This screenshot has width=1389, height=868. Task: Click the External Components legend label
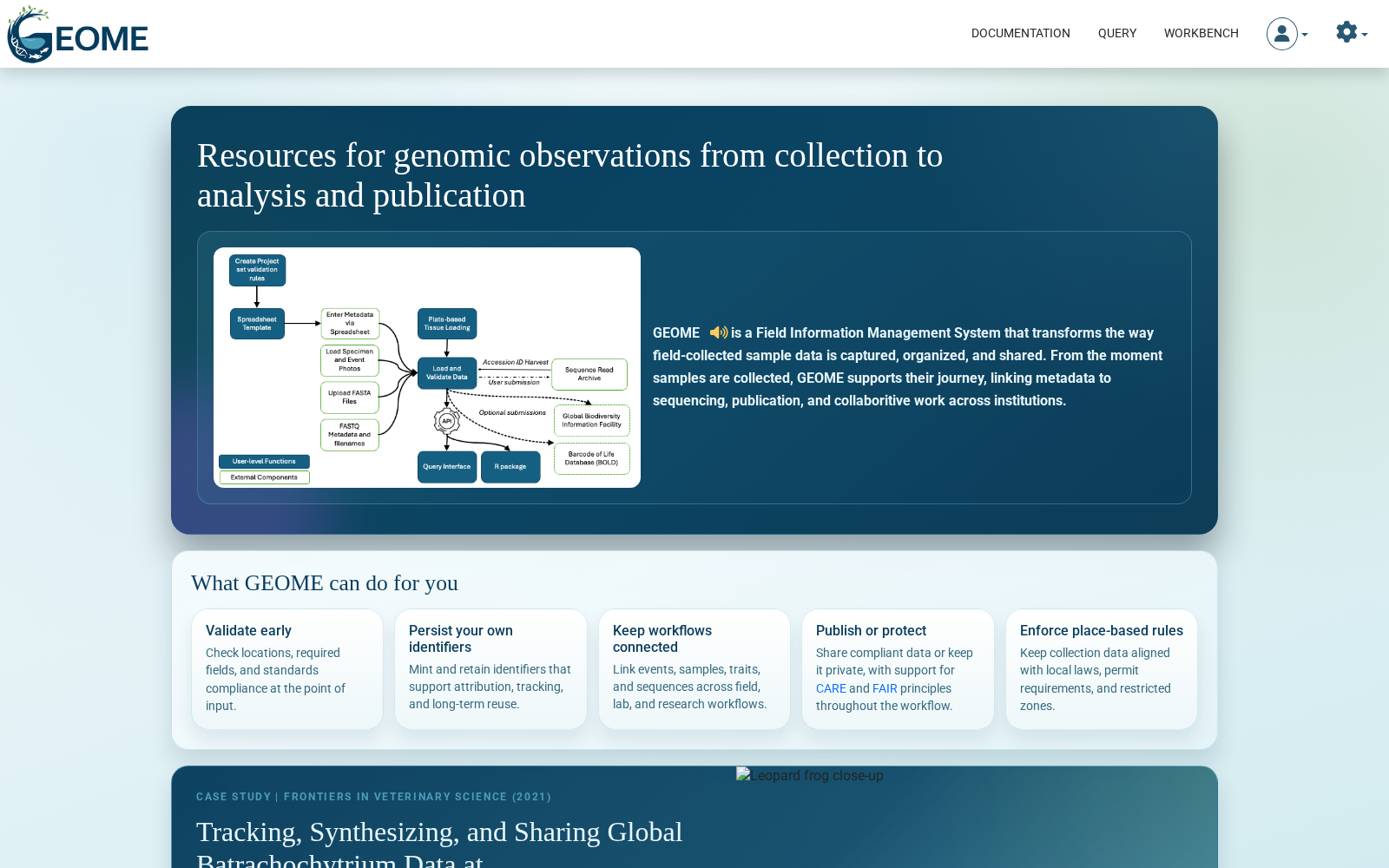(x=264, y=477)
